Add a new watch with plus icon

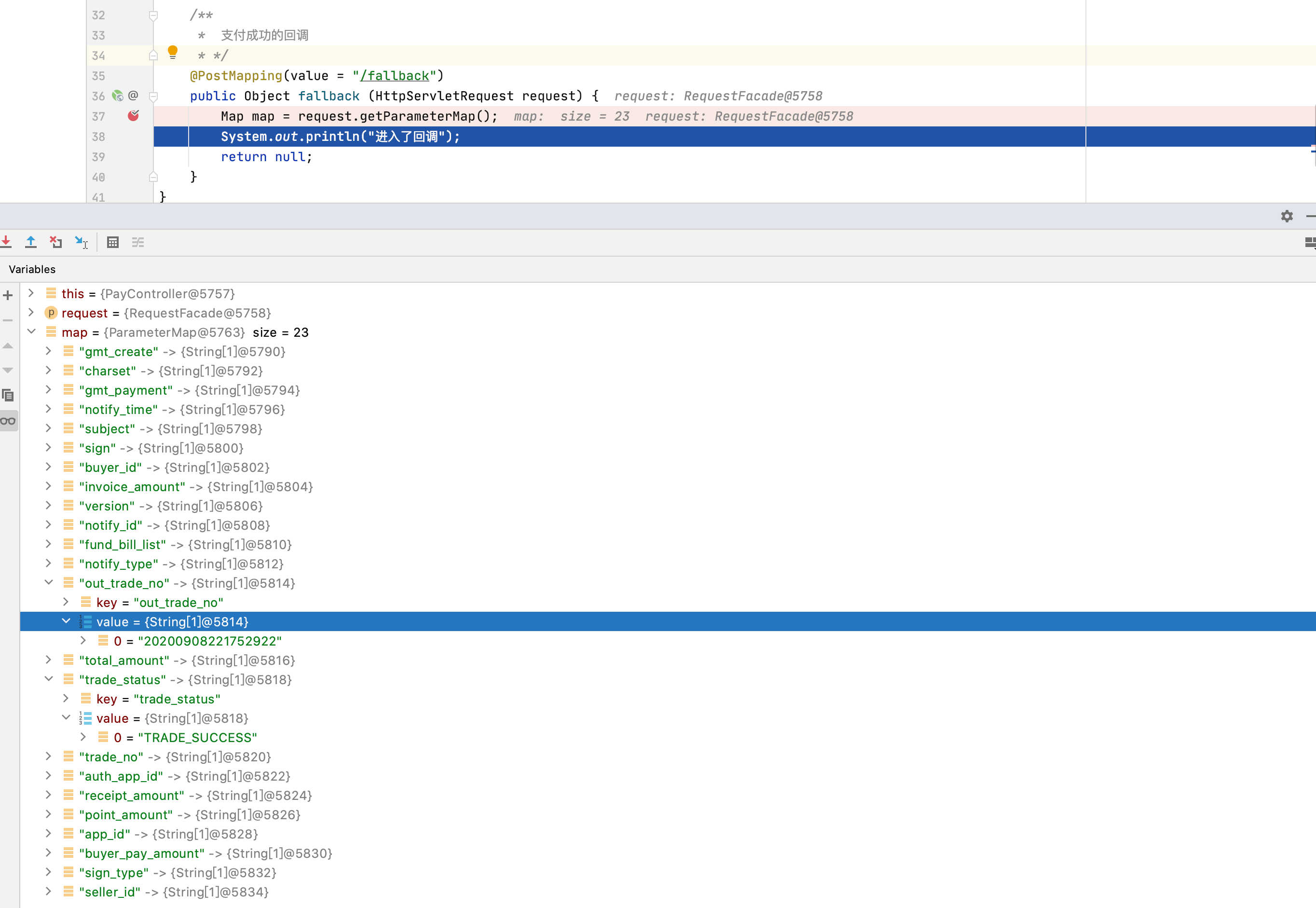pos(8,295)
